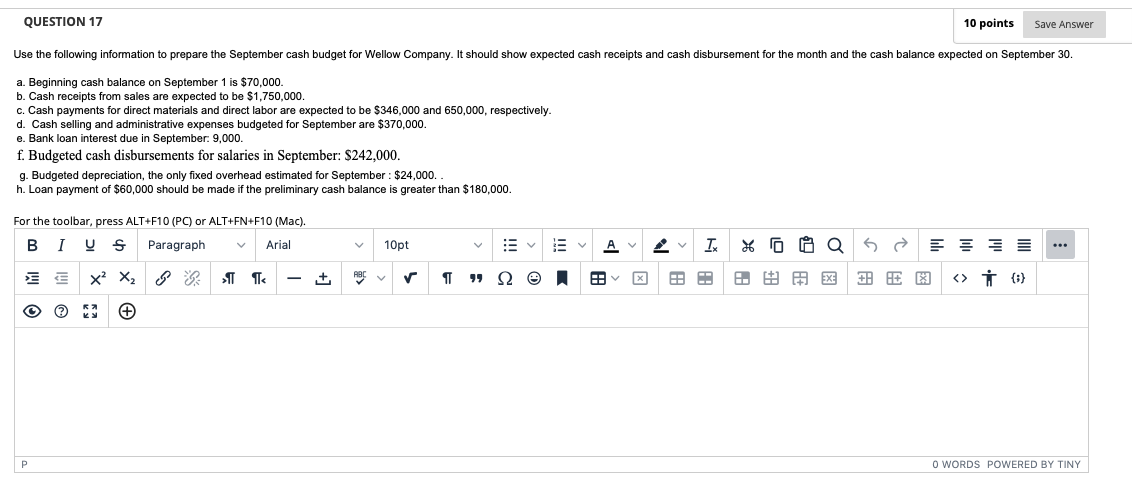The width and height of the screenshot is (1136, 494).
Task: Open the HTML source code view
Action: [960, 278]
